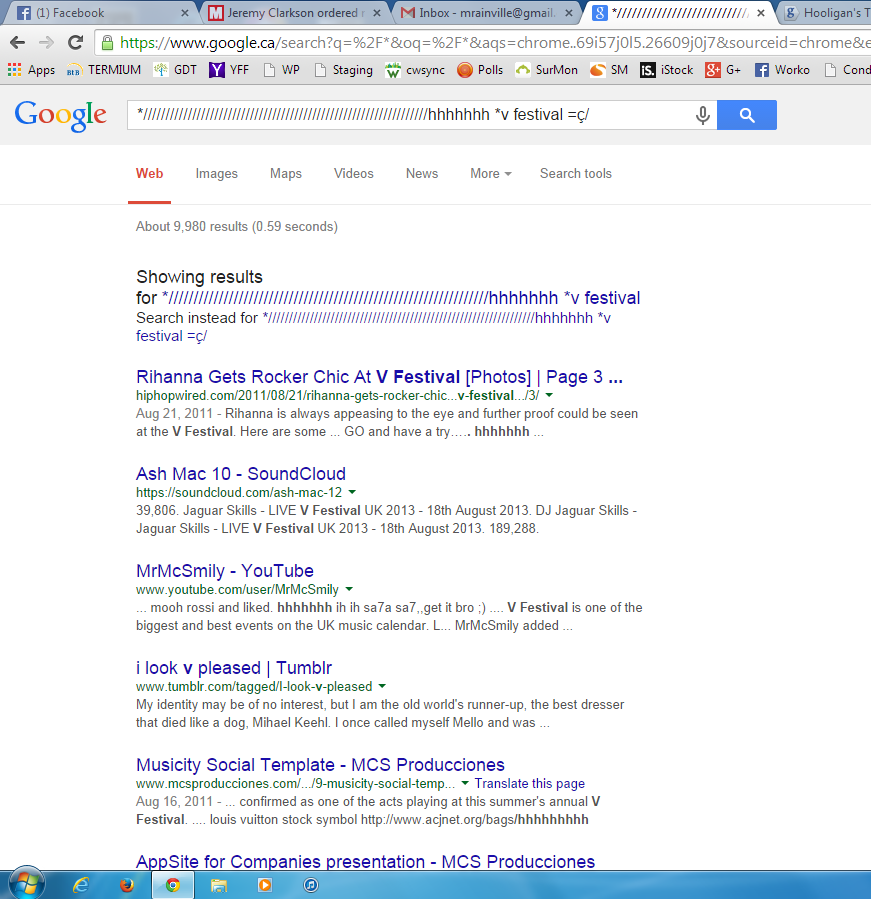The width and height of the screenshot is (871, 899).
Task: Click the green padlock security icon
Action: pyautogui.click(x=107, y=42)
